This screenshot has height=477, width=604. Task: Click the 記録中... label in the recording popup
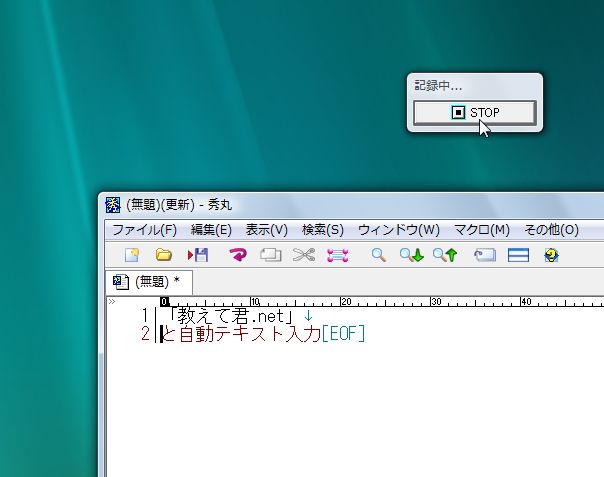click(438, 86)
